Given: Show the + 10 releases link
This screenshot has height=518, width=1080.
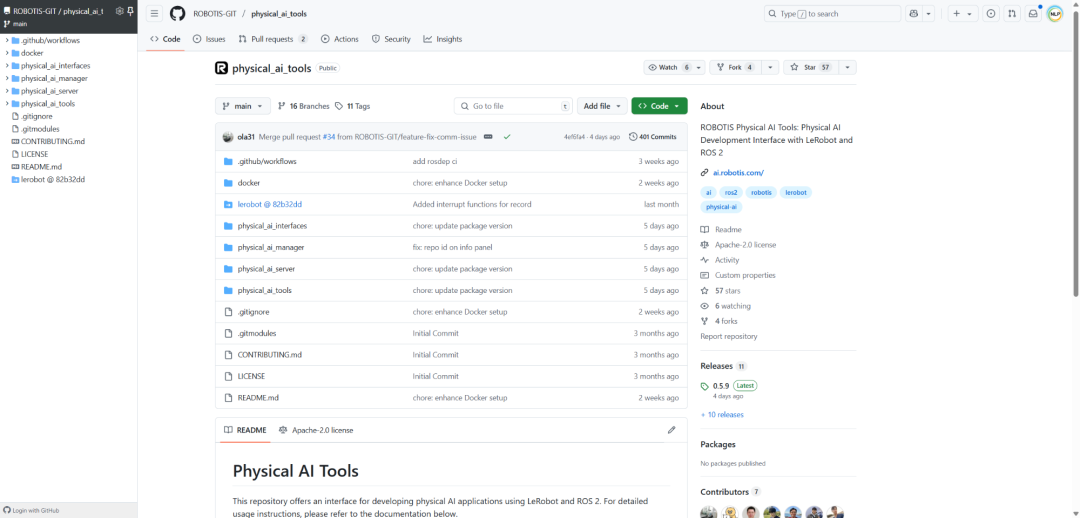Looking at the screenshot, I should point(722,415).
